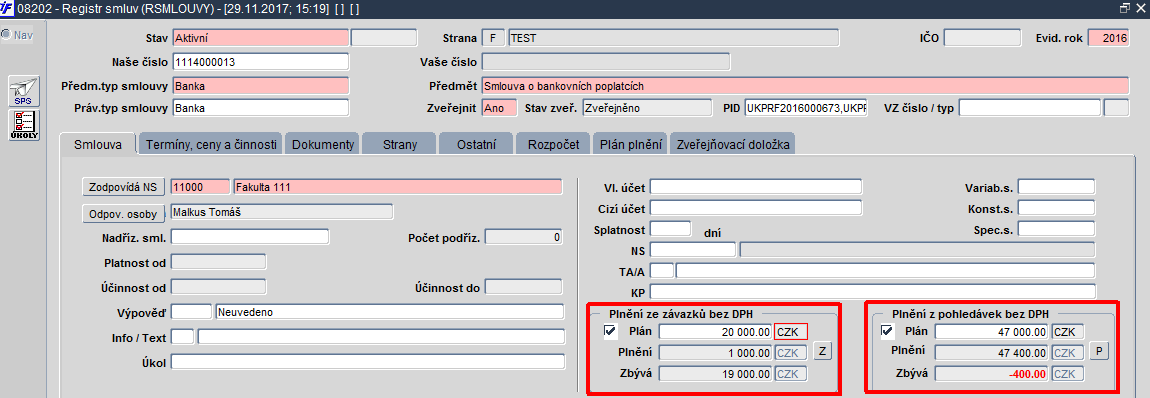Click the application logo in title bar
This screenshot has width=1150, height=398.
(x=7, y=9)
